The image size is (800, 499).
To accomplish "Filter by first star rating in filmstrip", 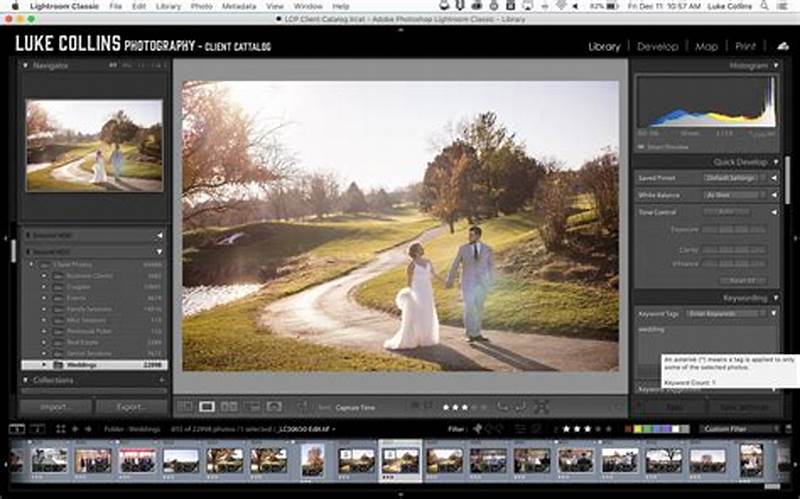I will coord(566,429).
